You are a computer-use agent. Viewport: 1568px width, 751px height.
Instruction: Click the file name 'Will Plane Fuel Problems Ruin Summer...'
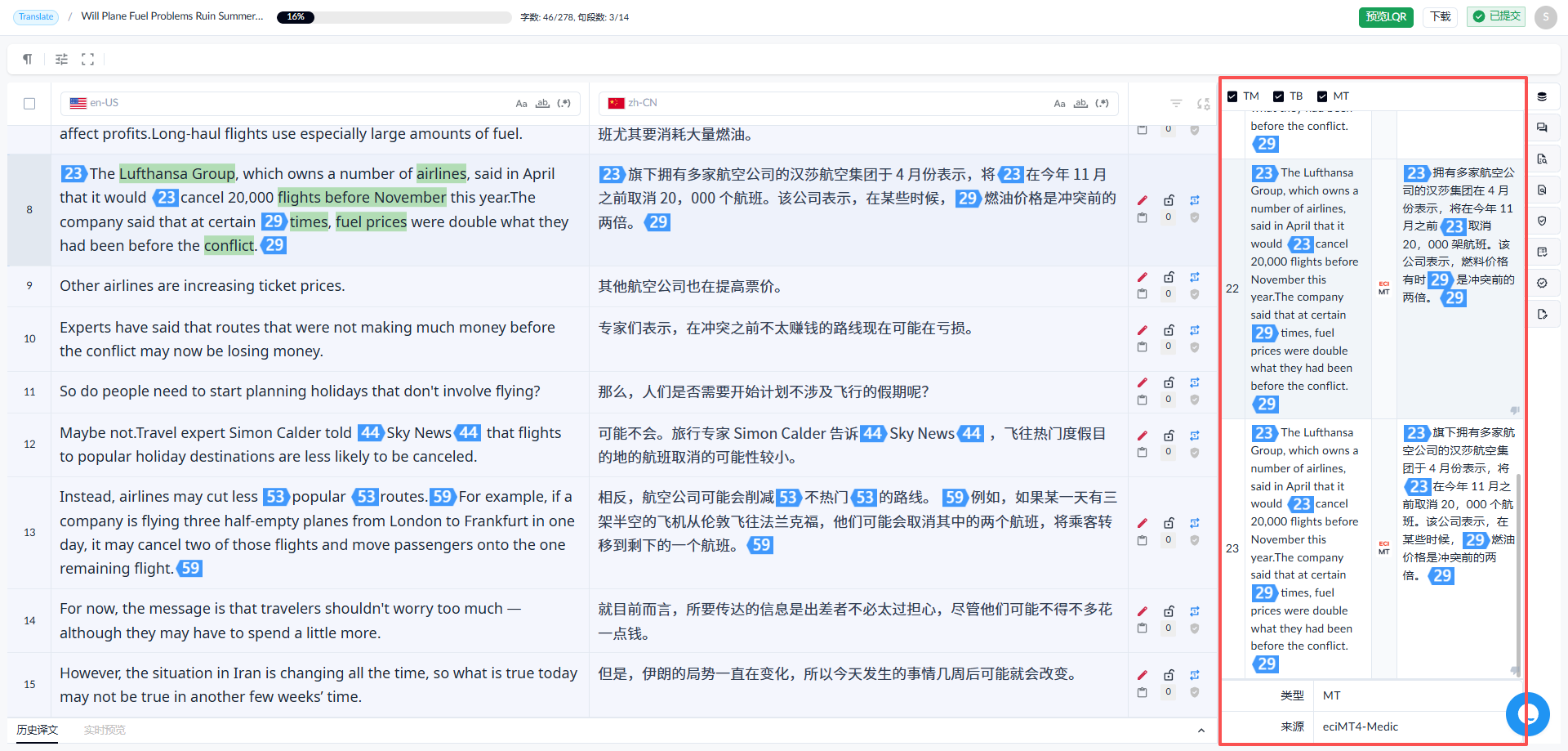coord(172,16)
